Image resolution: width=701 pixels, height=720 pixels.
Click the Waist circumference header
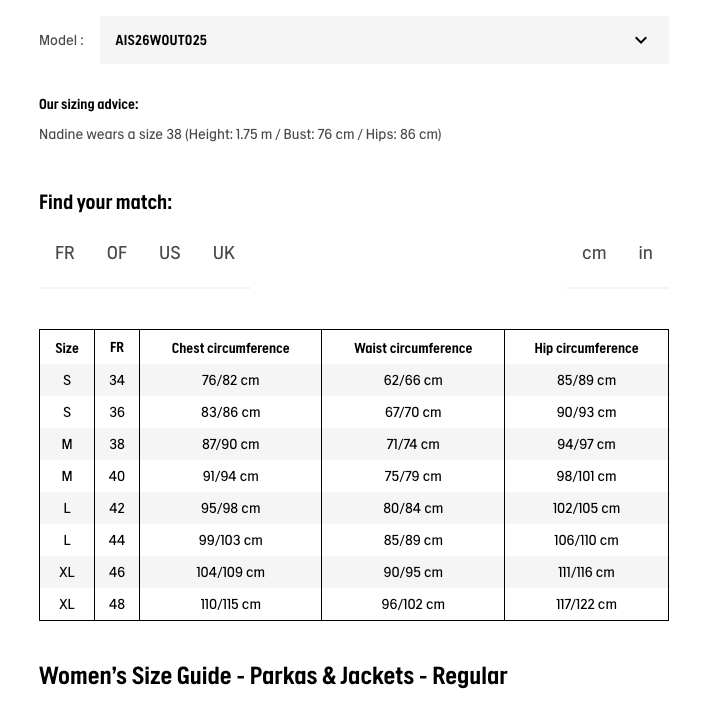[413, 348]
